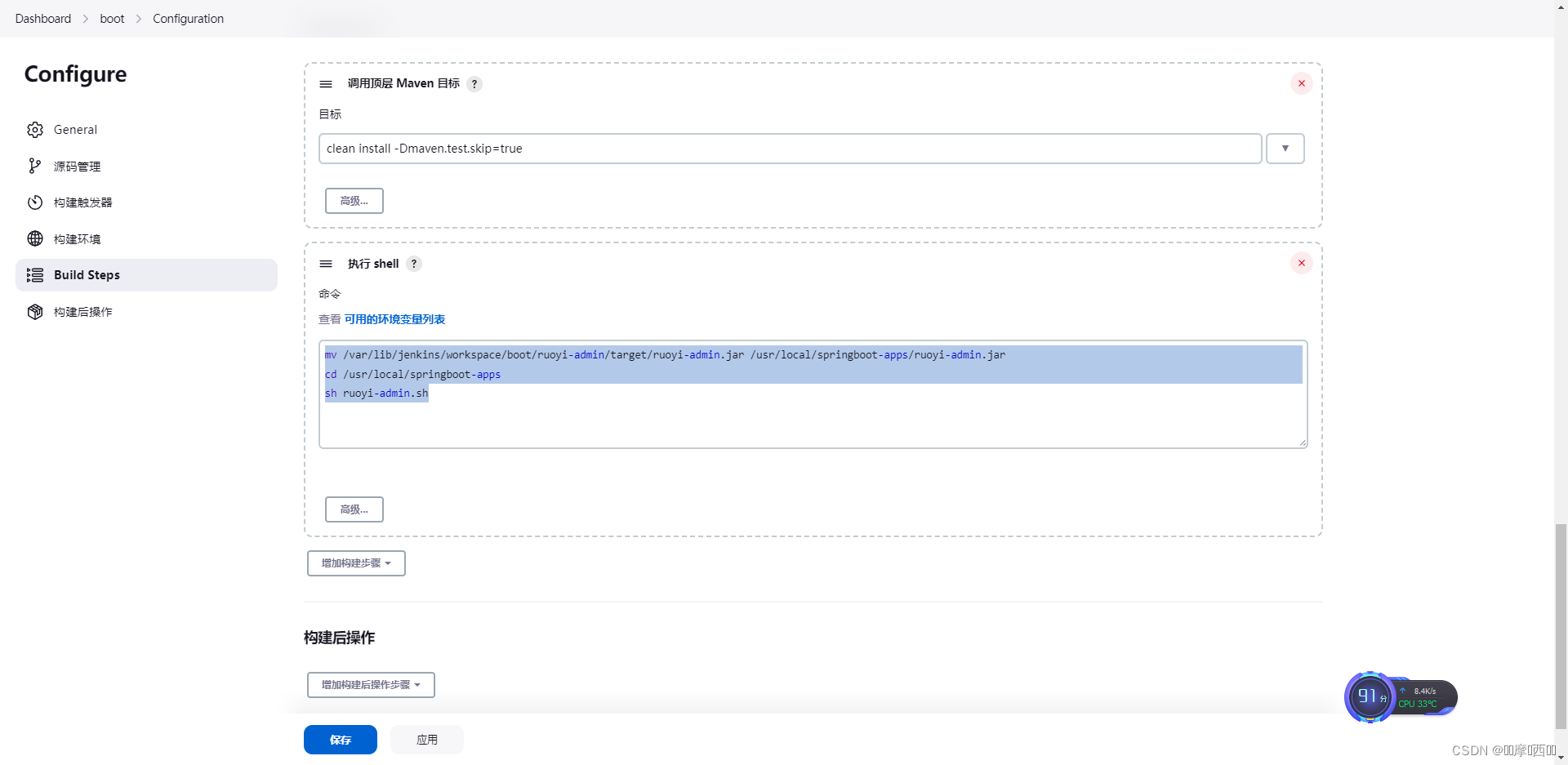The width and height of the screenshot is (1568, 765).
Task: Select General in the sidebar
Action: (x=146, y=130)
